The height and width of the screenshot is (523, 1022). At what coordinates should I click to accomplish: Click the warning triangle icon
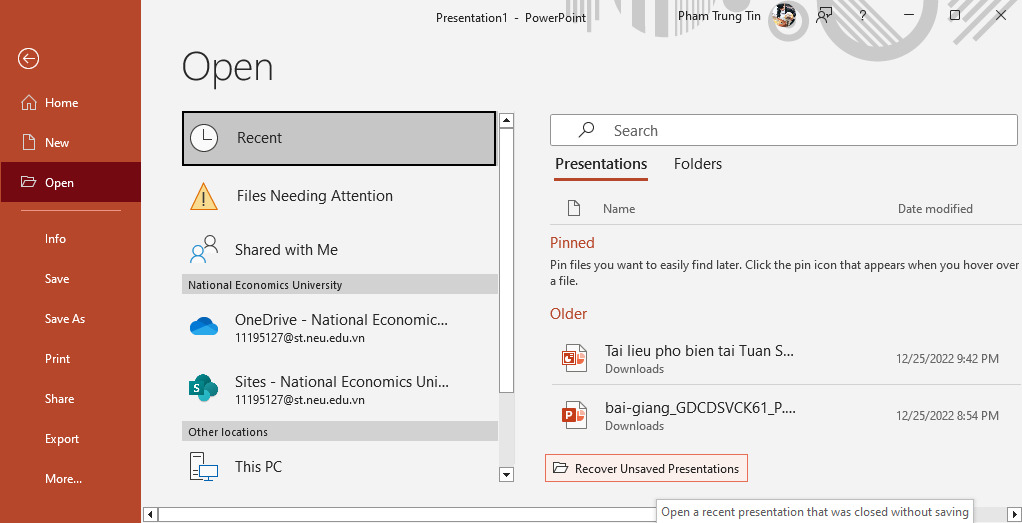click(203, 196)
